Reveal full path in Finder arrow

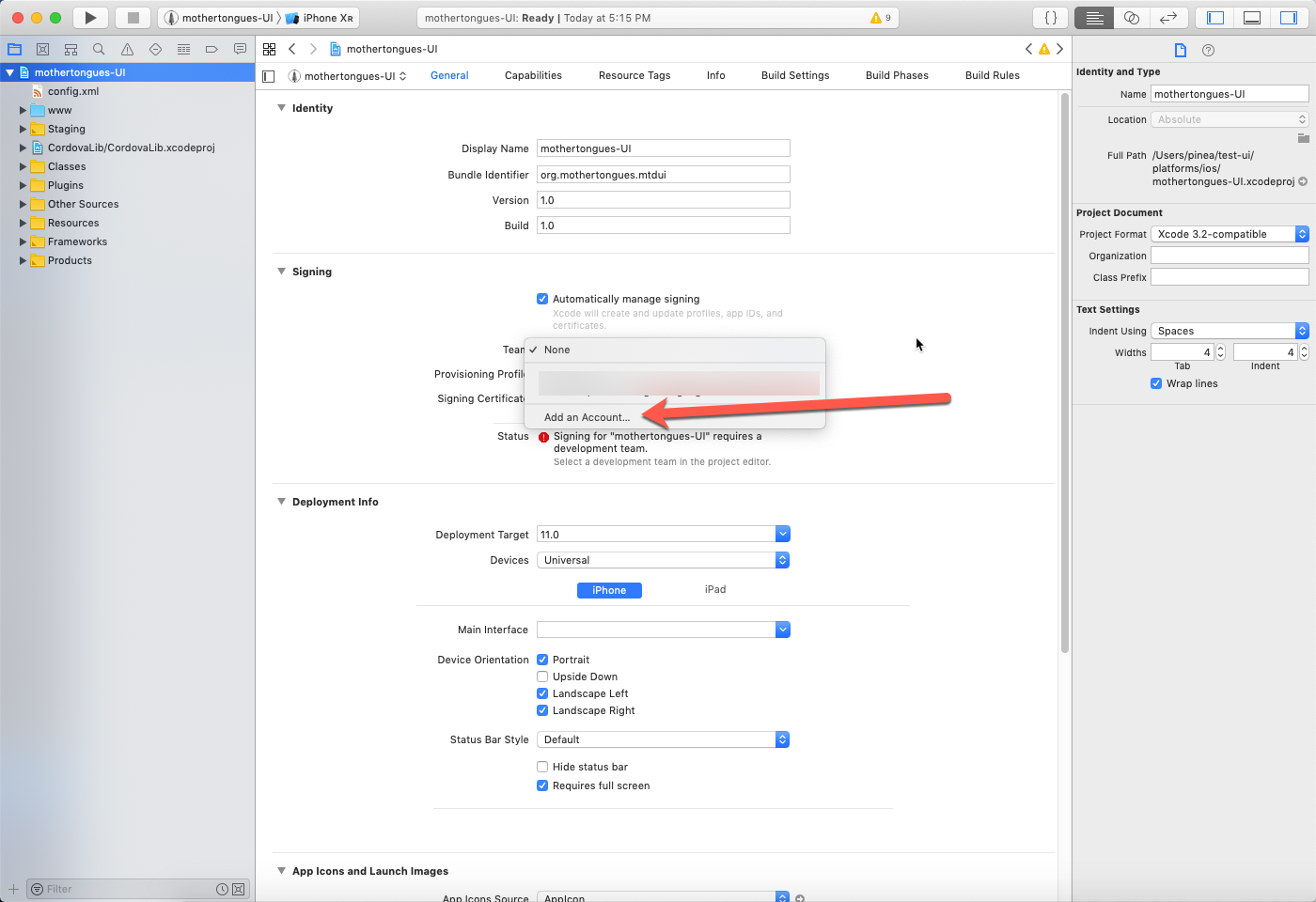pyautogui.click(x=1303, y=181)
